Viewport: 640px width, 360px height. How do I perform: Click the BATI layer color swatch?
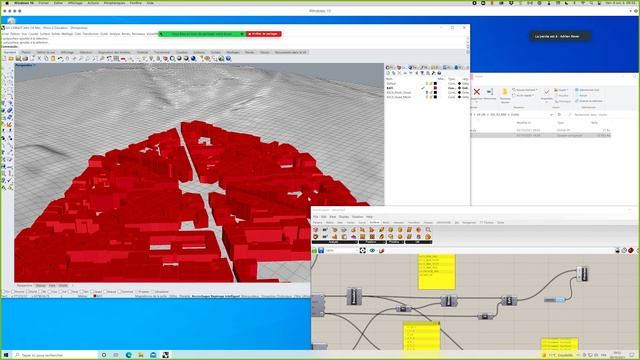pyautogui.click(x=435, y=88)
